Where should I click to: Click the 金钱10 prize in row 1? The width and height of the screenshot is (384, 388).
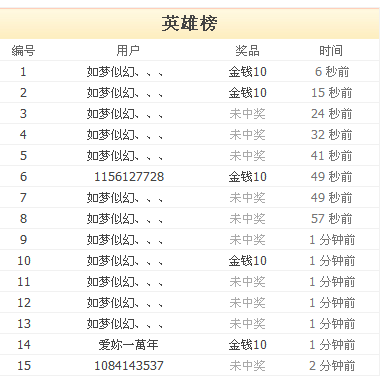(x=247, y=72)
